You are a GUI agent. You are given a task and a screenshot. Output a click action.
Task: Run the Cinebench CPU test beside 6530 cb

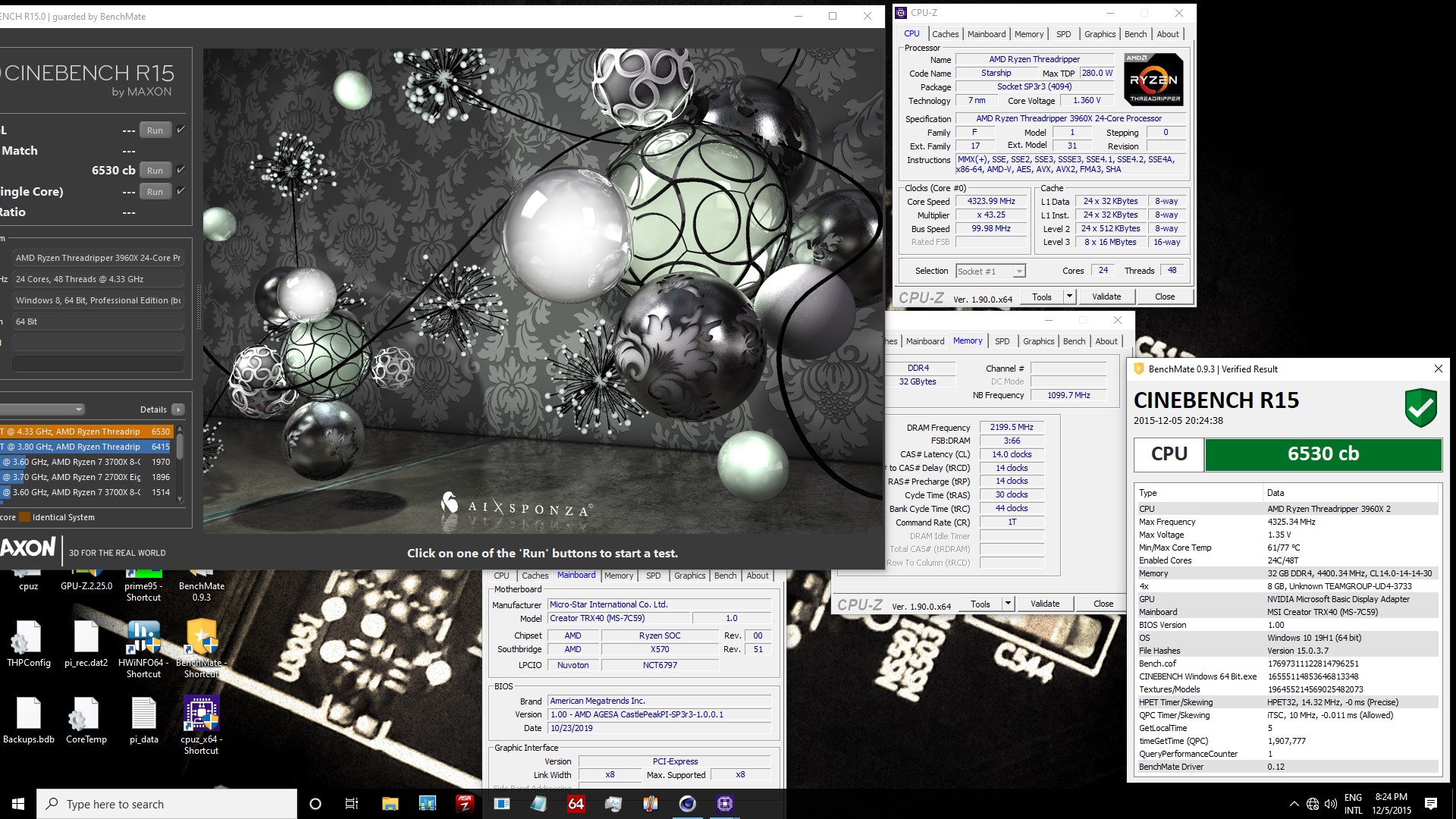coord(155,171)
